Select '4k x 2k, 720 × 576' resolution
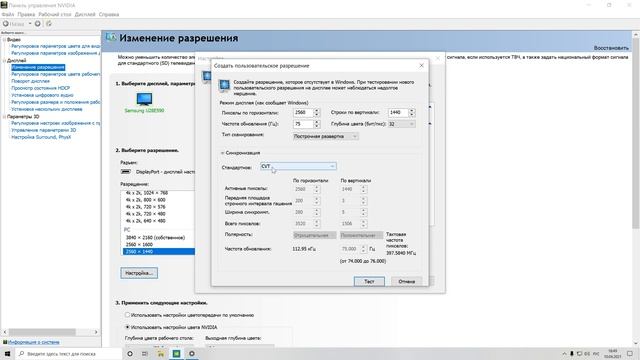 coord(145,207)
